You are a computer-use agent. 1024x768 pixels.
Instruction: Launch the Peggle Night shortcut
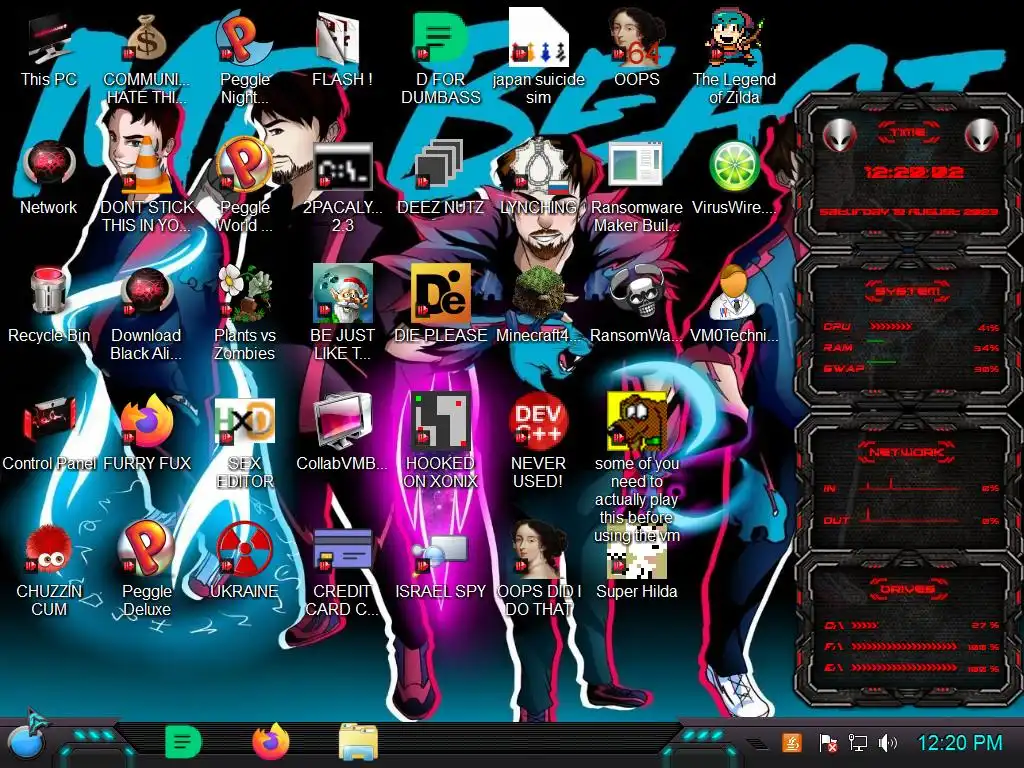(244, 40)
